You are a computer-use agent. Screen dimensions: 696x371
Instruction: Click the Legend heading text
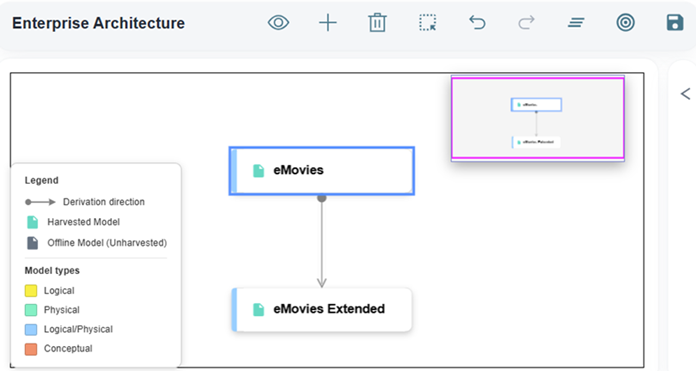pyautogui.click(x=41, y=180)
